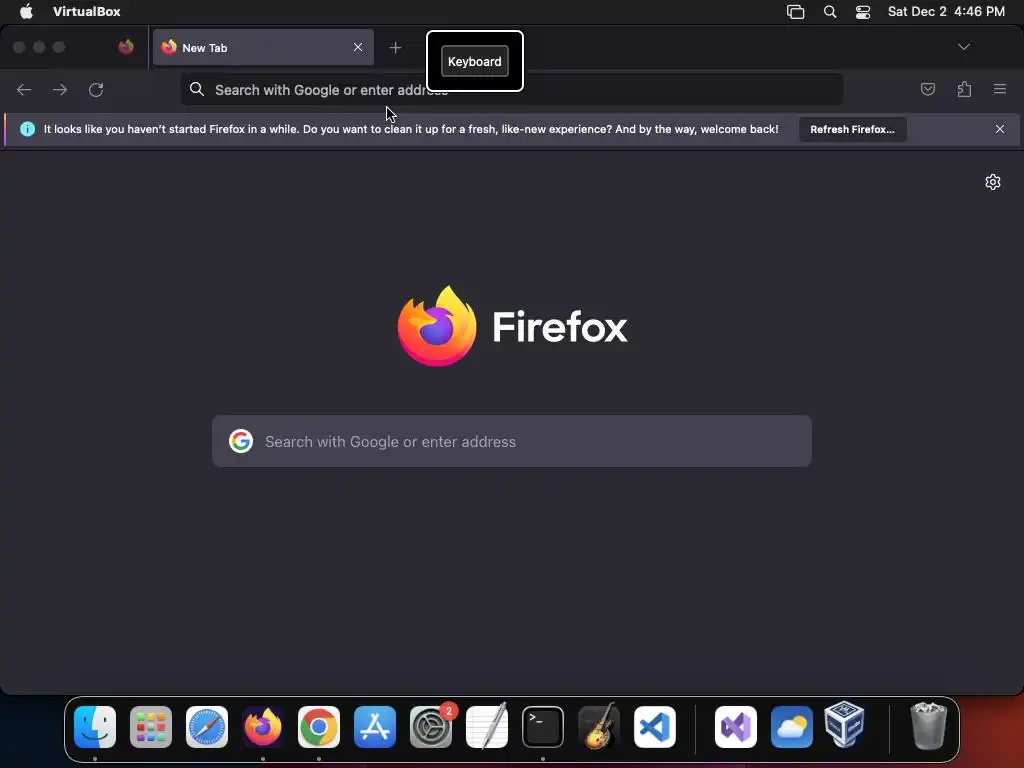Viewport: 1024px width, 768px height.
Task: Open the Firefox hamburger application menu
Action: 1000,89
